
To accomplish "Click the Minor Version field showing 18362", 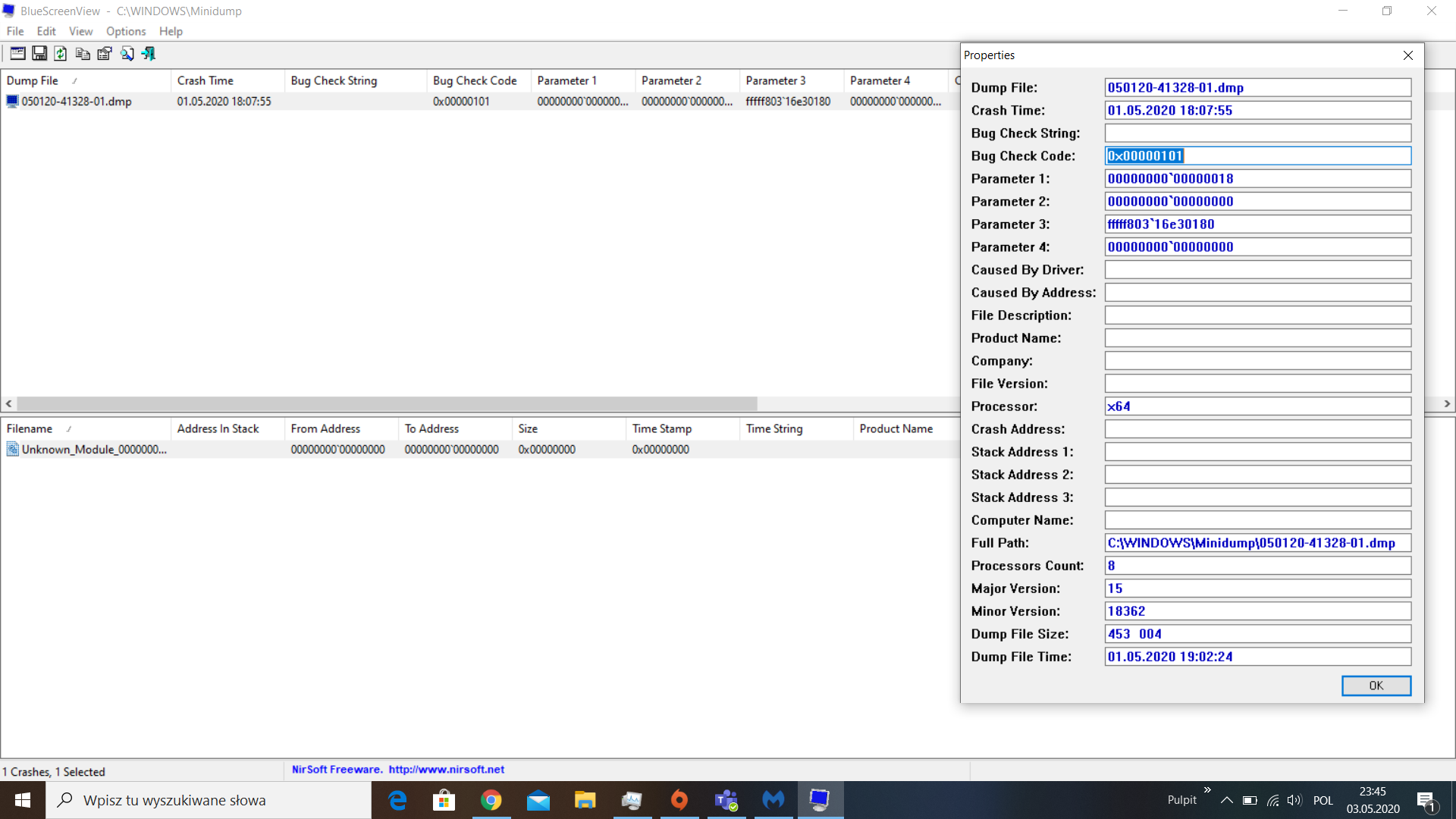I will point(1258,611).
